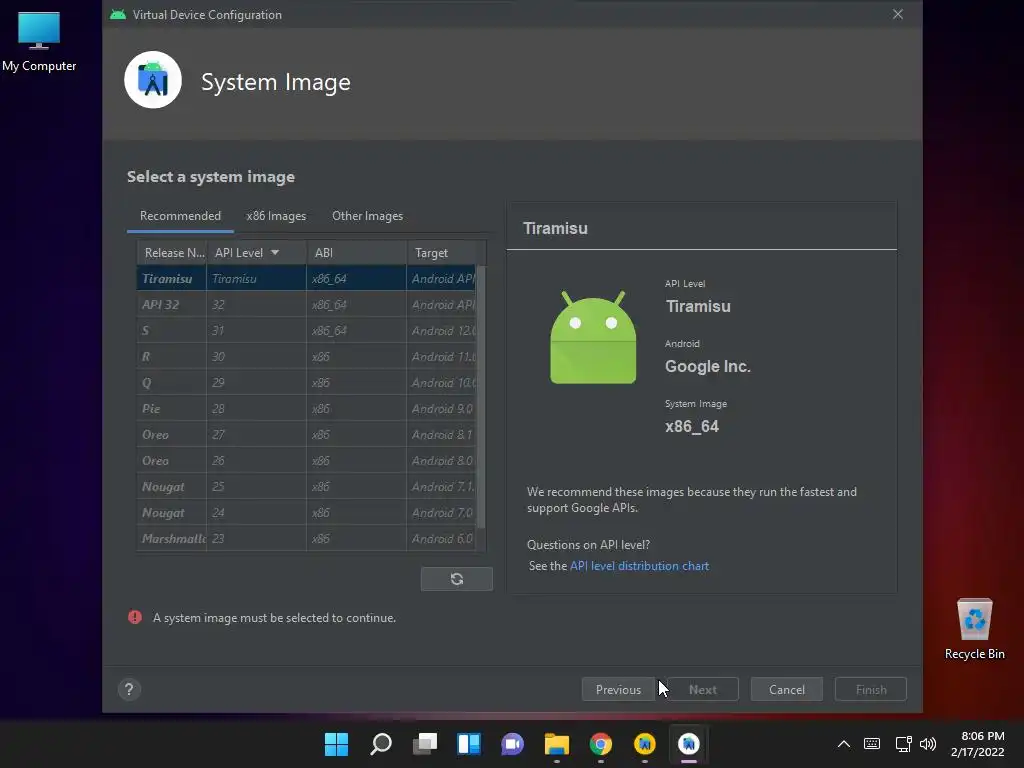Click the Previous button
Image resolution: width=1024 pixels, height=768 pixels.
618,690
